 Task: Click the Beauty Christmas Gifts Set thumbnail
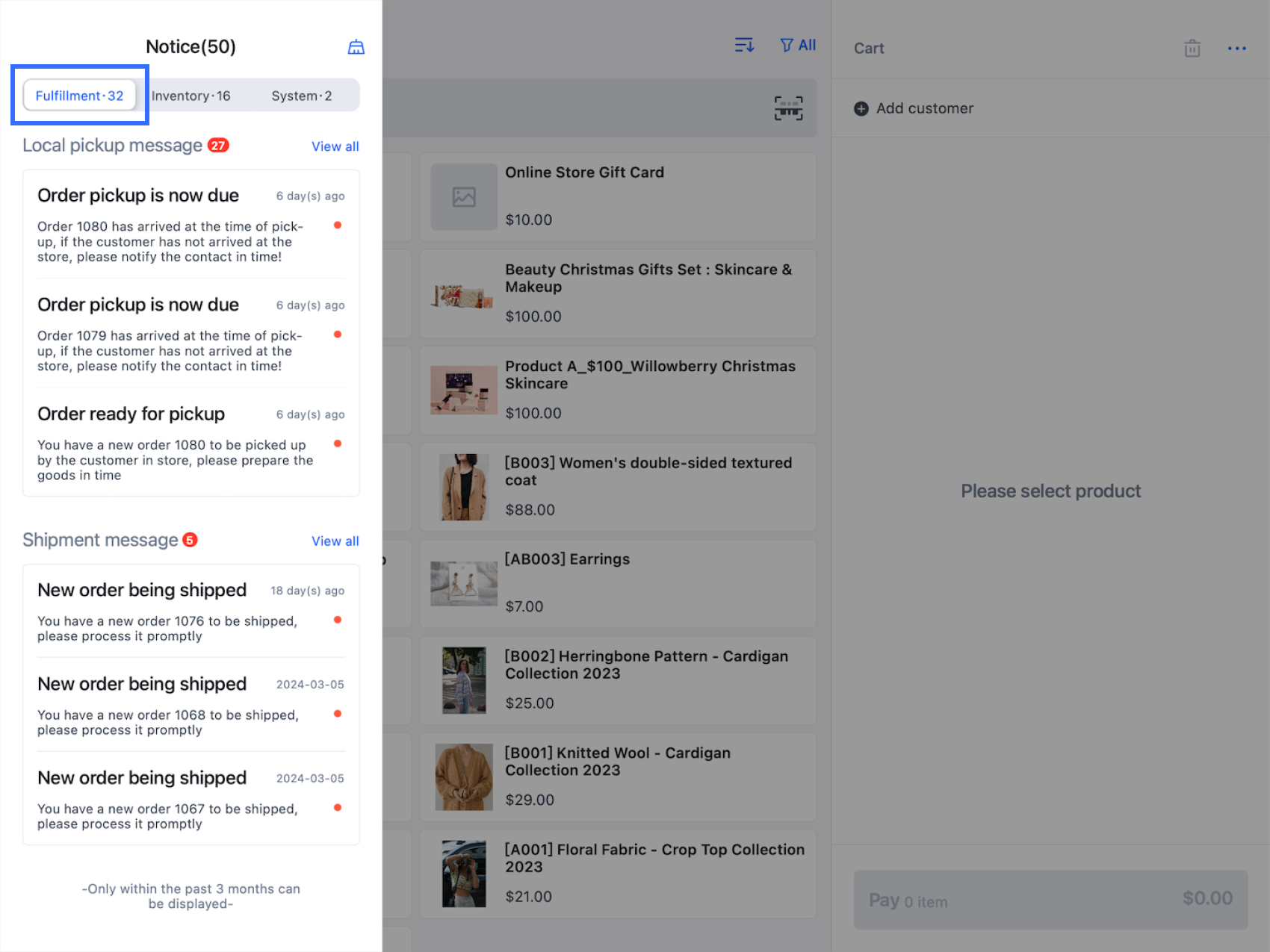(x=464, y=297)
